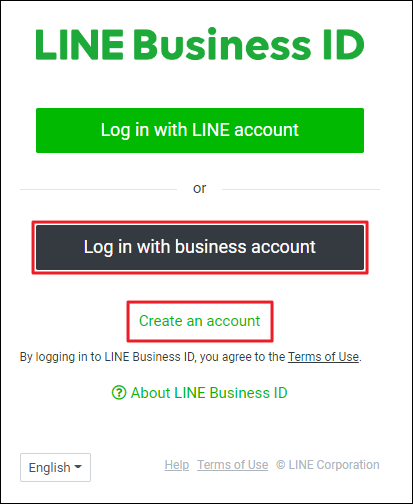Choose Log in with business account

point(200,247)
